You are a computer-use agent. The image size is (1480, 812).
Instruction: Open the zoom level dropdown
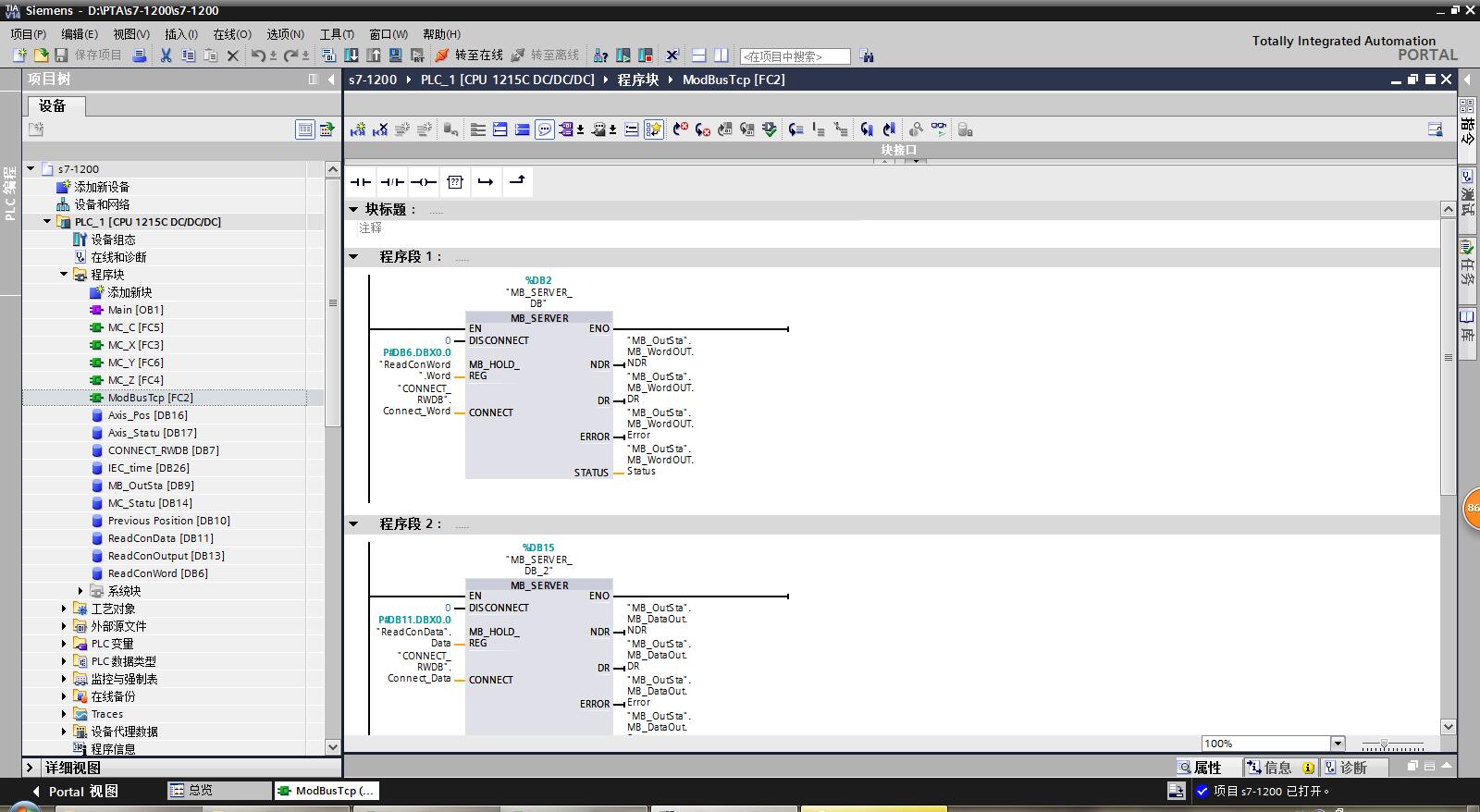[1338, 744]
